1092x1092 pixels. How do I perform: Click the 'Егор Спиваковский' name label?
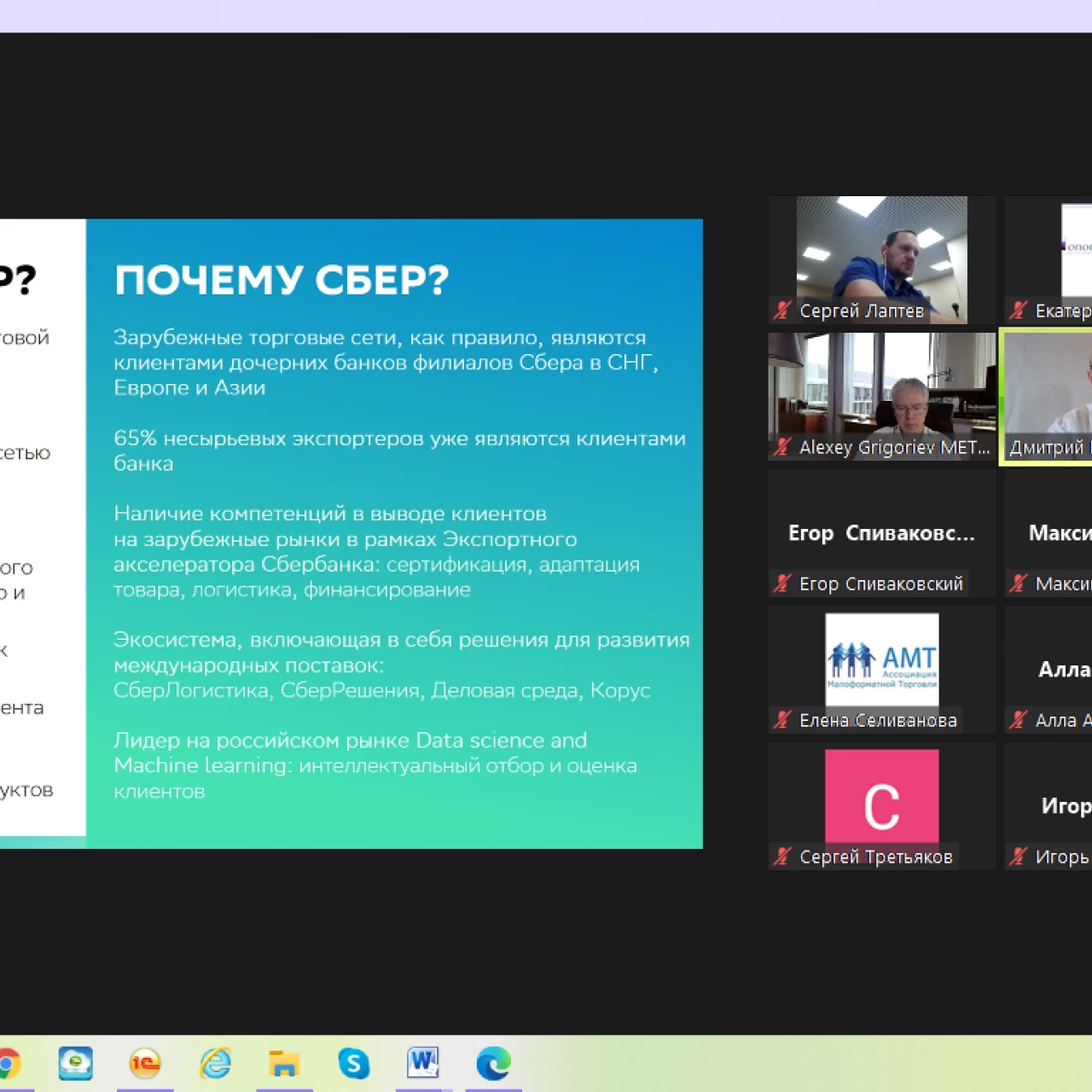click(881, 584)
